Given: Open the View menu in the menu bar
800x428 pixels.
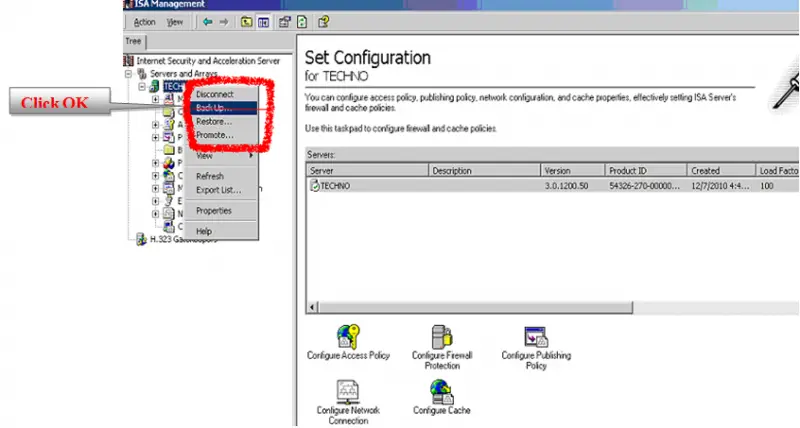Looking at the screenshot, I should click(175, 22).
